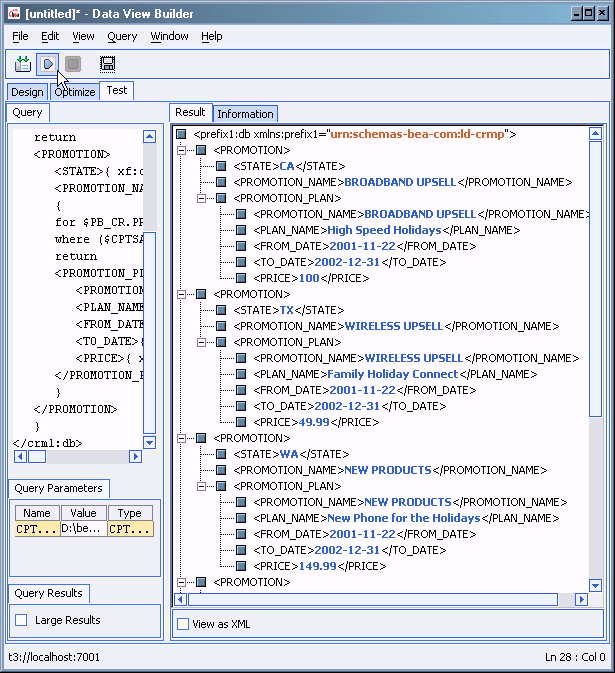
Task: Switch to the Optimize tab
Action: click(x=74, y=92)
